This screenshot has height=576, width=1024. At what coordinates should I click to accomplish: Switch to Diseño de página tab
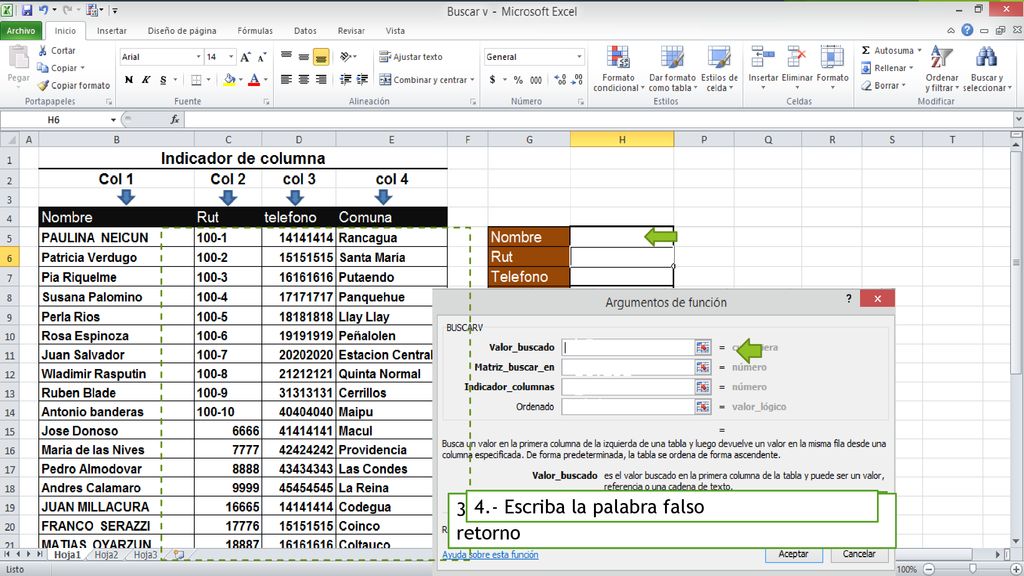point(182,31)
